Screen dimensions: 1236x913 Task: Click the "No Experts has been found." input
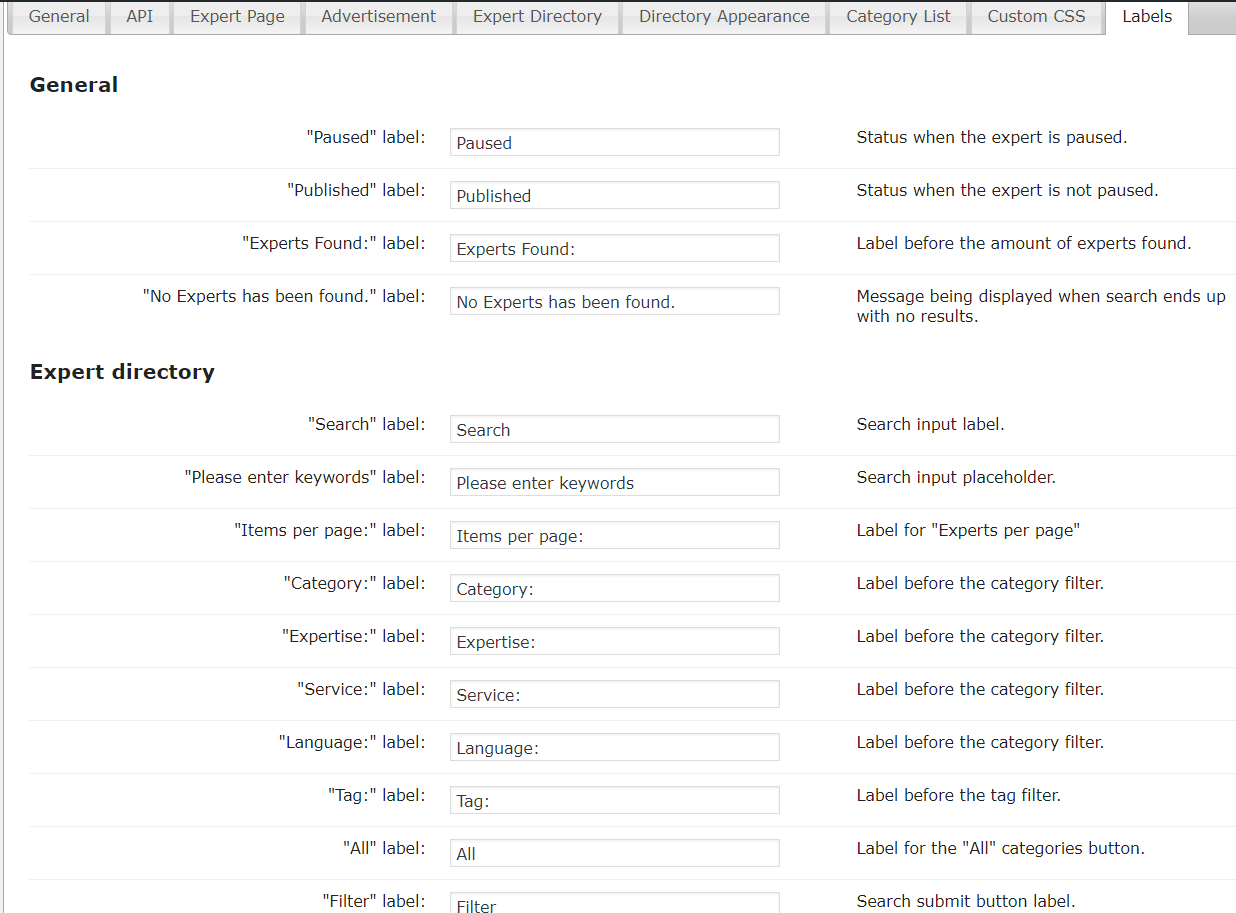(x=614, y=301)
